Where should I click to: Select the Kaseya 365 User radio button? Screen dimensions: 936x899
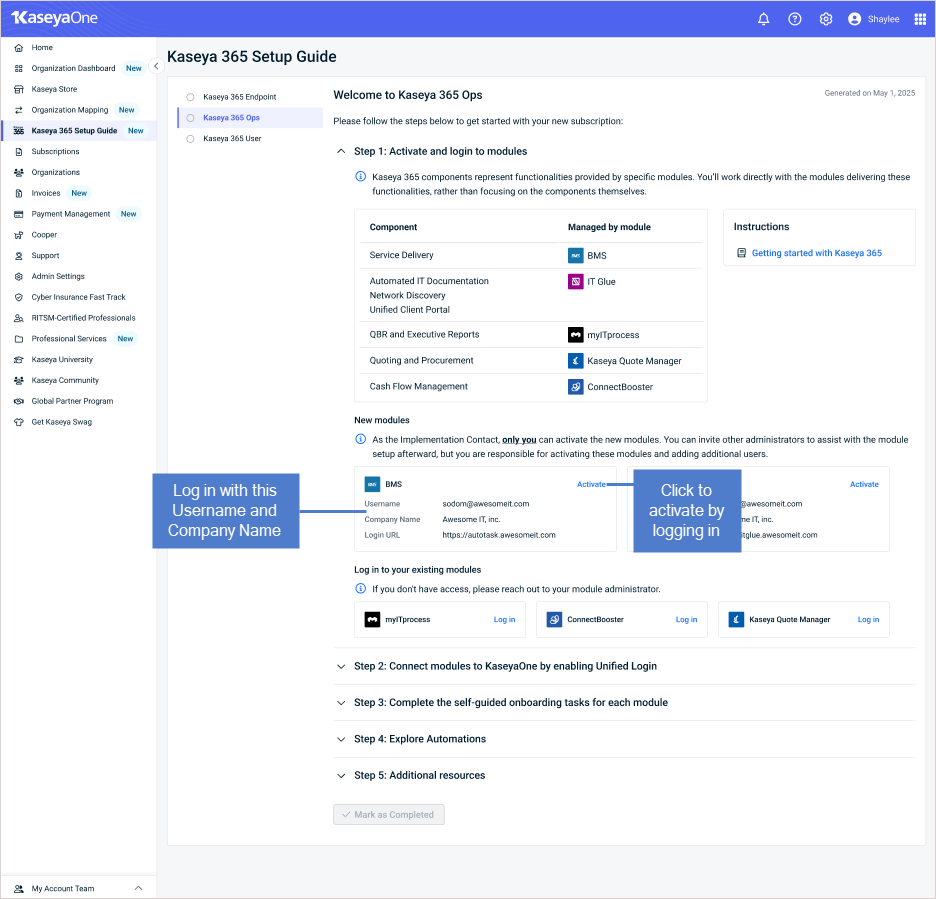tap(190, 139)
